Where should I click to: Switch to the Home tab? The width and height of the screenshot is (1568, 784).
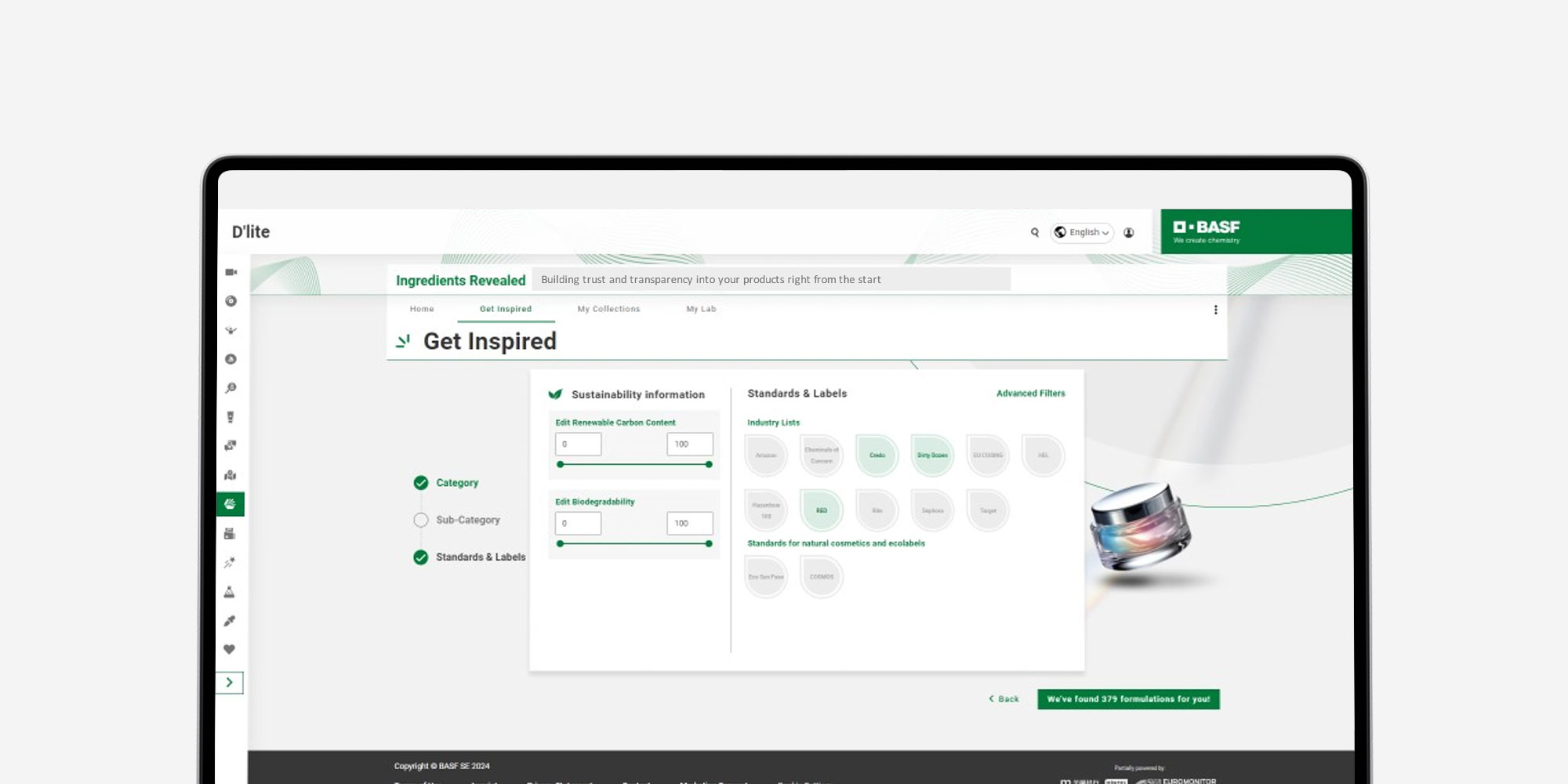[422, 309]
